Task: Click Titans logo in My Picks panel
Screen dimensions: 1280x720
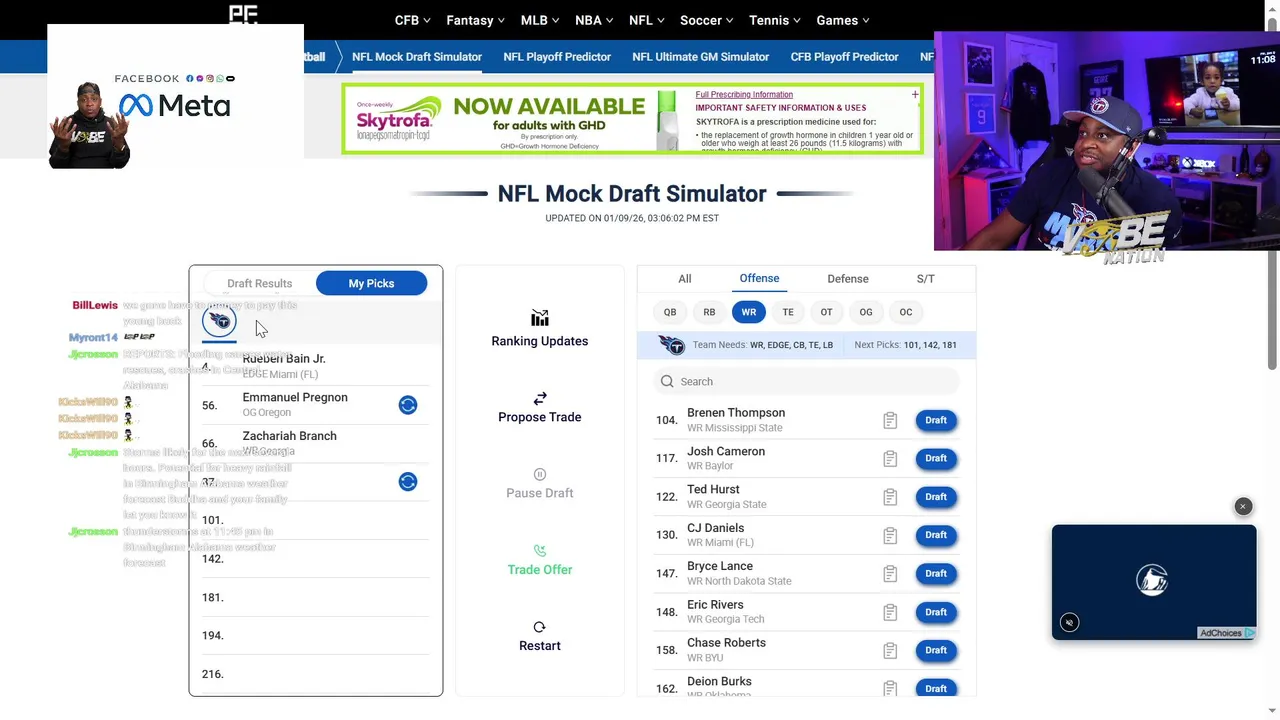Action: 219,321
